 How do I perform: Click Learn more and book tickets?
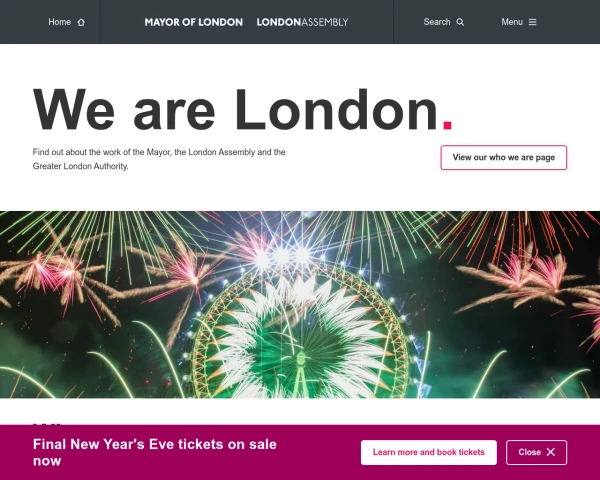pos(429,452)
